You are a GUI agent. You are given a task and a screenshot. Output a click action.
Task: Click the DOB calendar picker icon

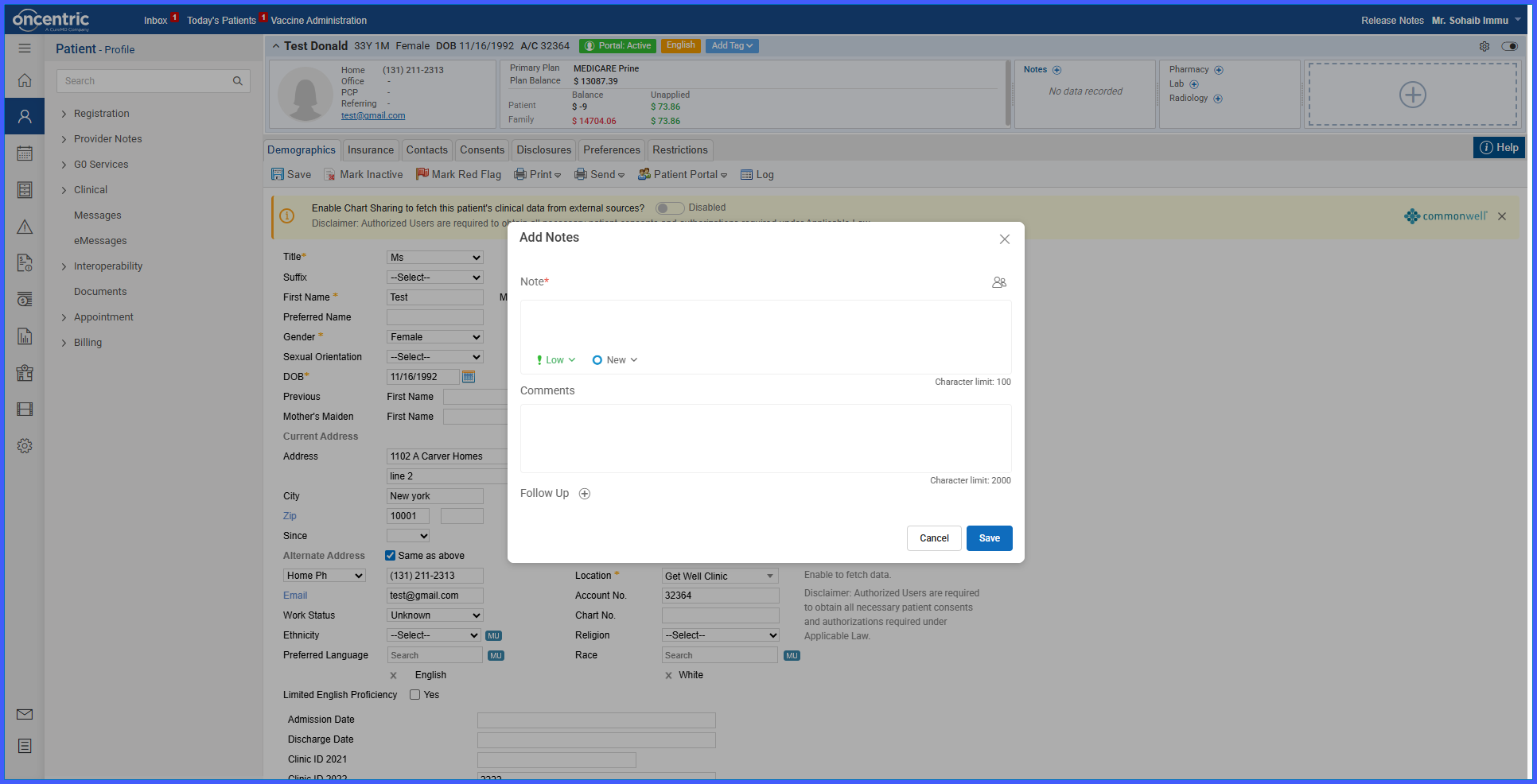(469, 377)
